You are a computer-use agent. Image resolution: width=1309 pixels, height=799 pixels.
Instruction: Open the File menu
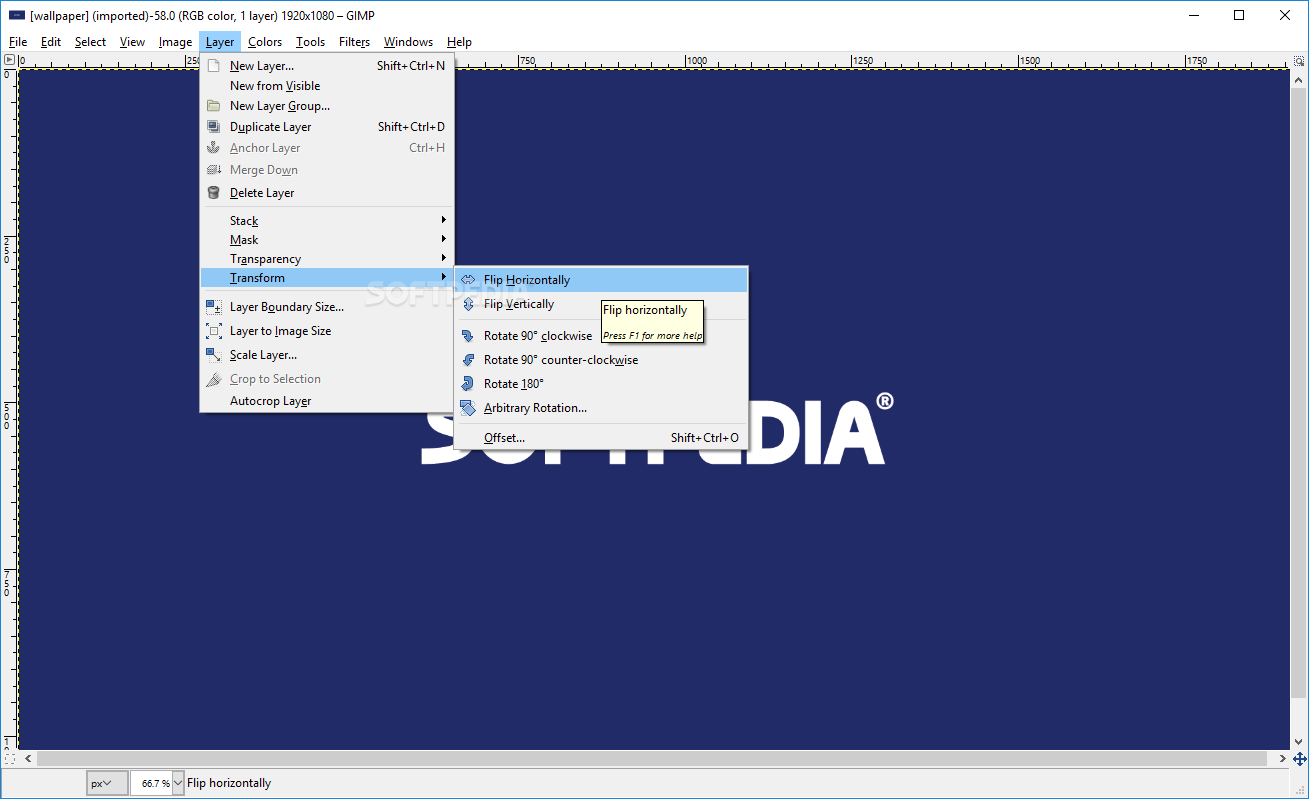tap(18, 42)
